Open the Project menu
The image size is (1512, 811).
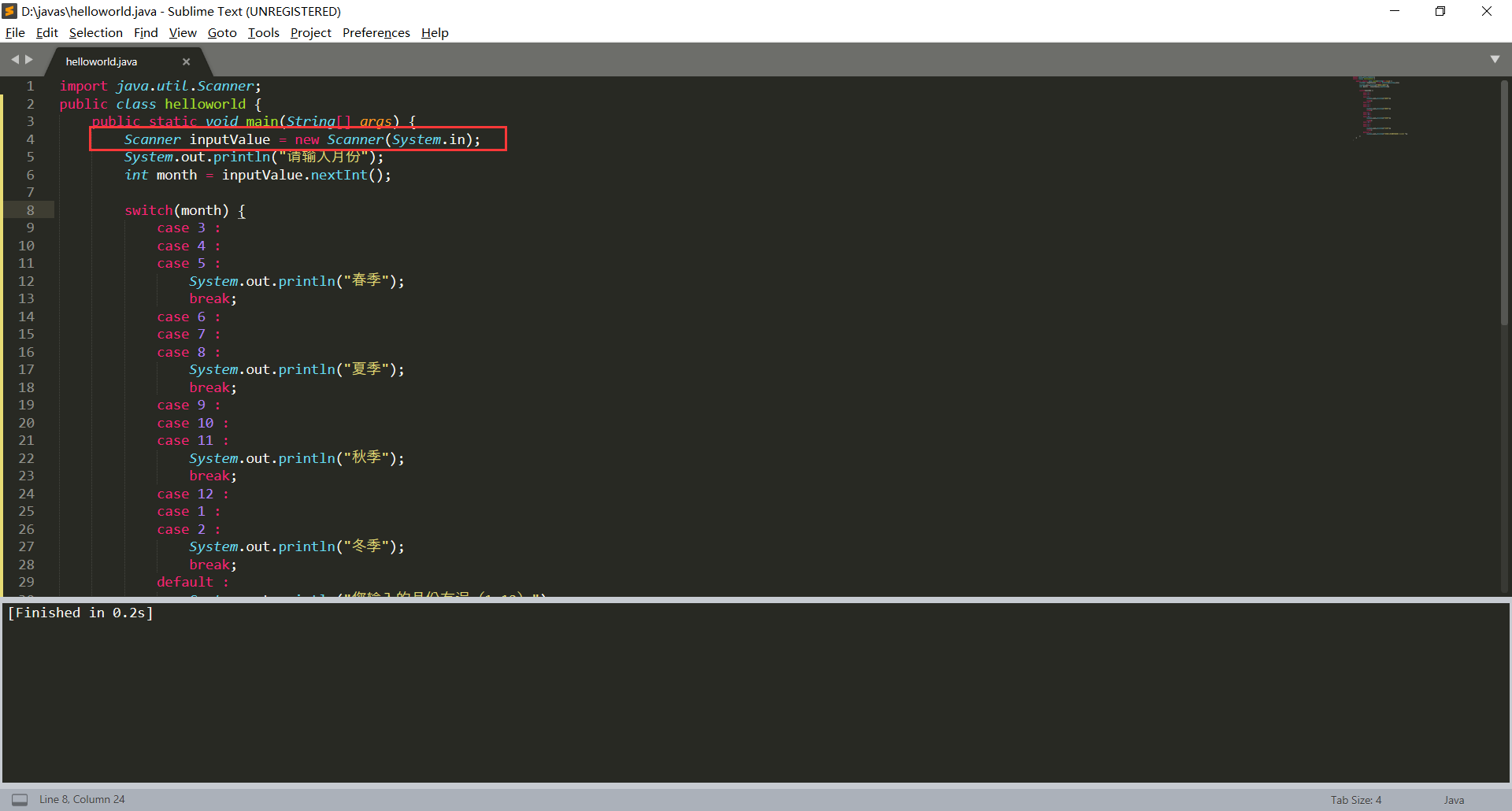point(310,32)
